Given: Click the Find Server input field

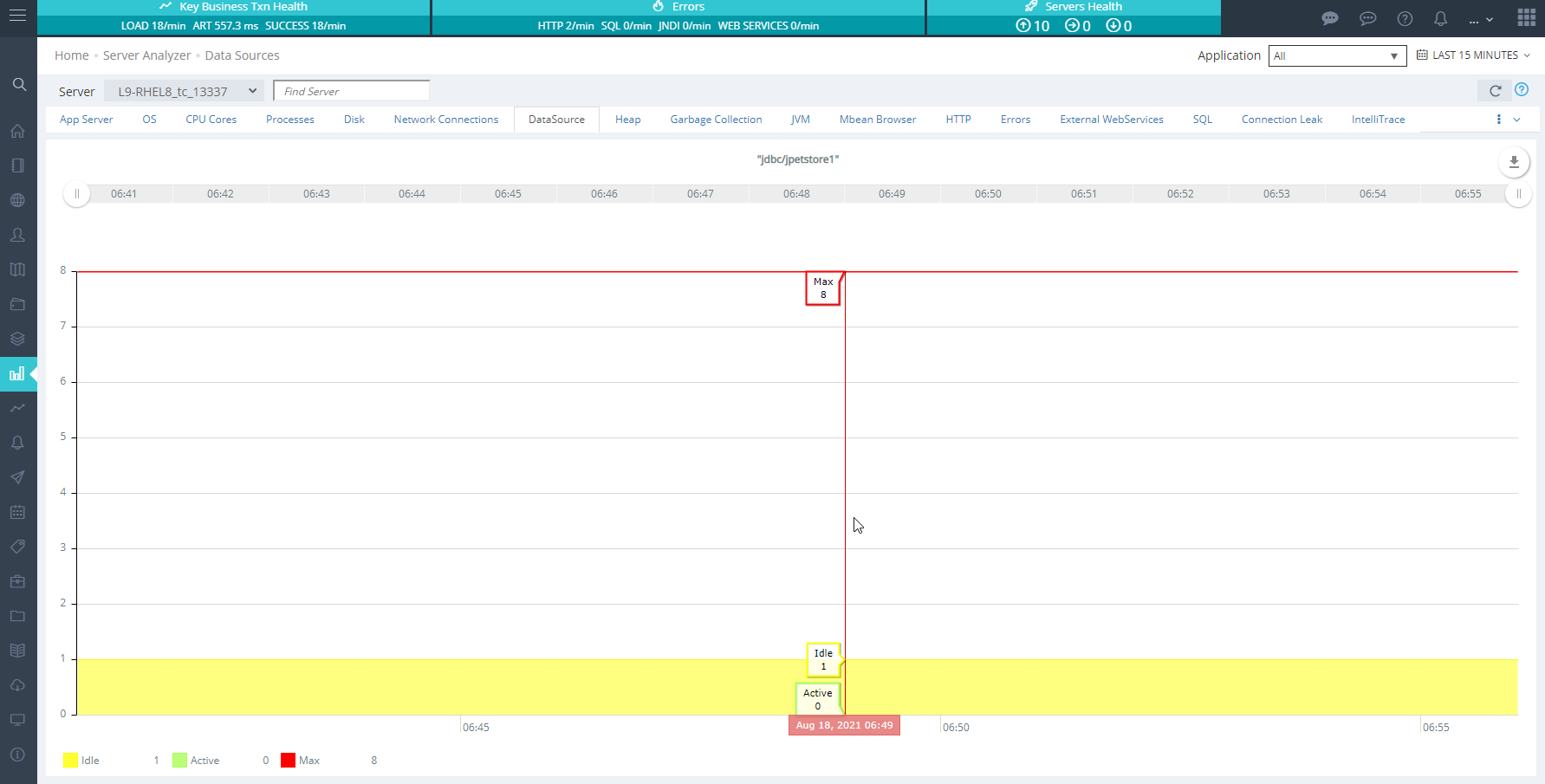Looking at the screenshot, I should point(351,91).
